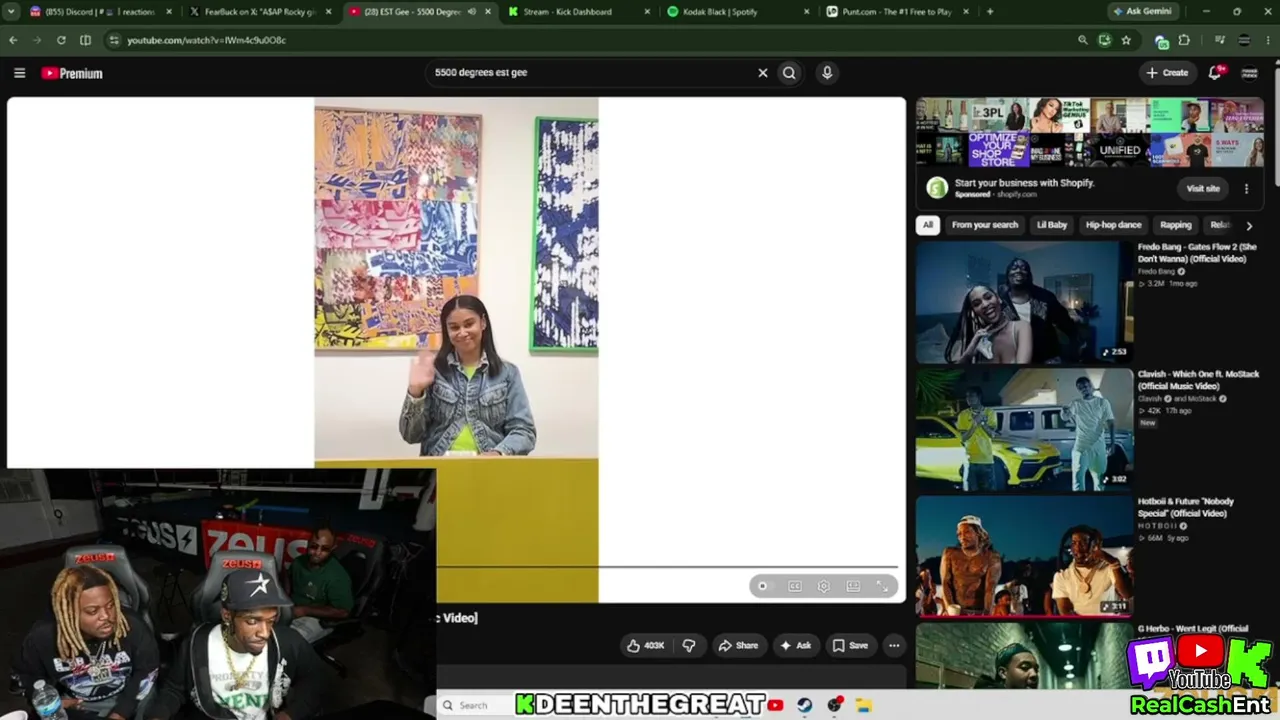Open G Herbo - Went Legit title
Screen dimensions: 1280x720
point(1193,629)
